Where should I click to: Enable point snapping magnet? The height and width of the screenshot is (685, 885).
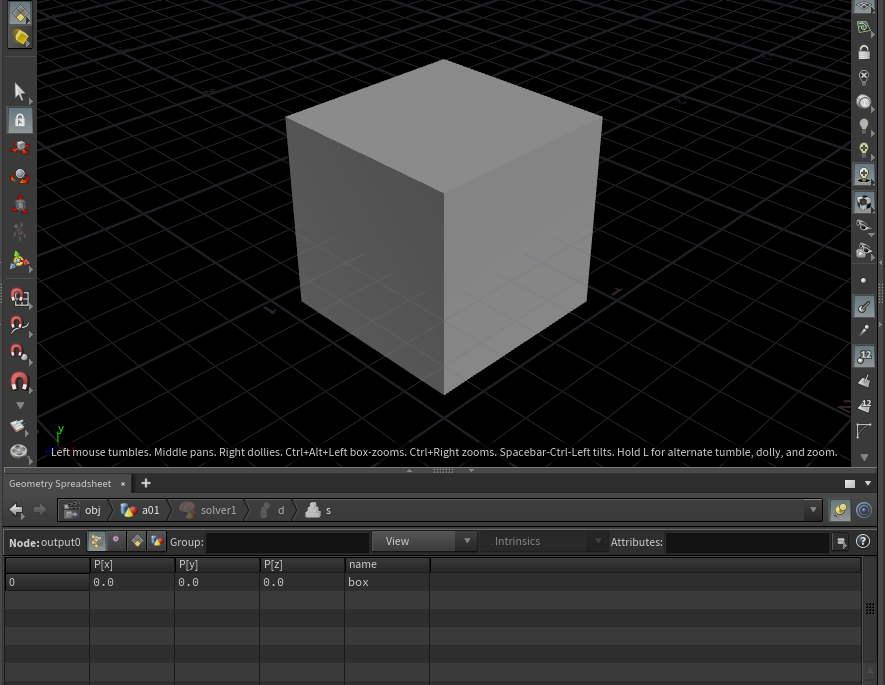click(x=20, y=353)
